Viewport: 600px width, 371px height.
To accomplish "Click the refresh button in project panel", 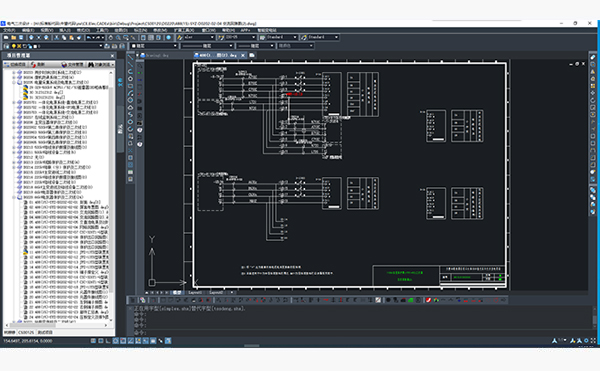I will 38,65.
